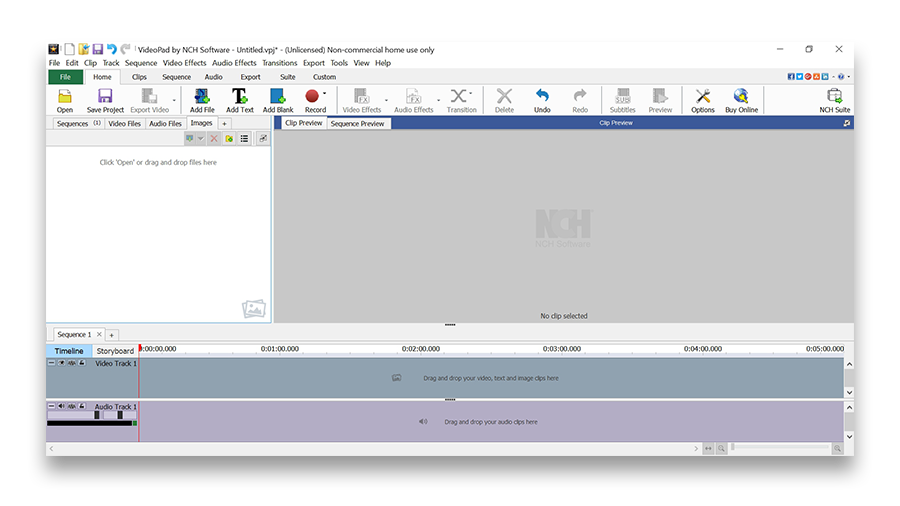Viewport: 900px width, 506px height.
Task: Expand the Transition dropdown arrow
Action: (x=471, y=93)
